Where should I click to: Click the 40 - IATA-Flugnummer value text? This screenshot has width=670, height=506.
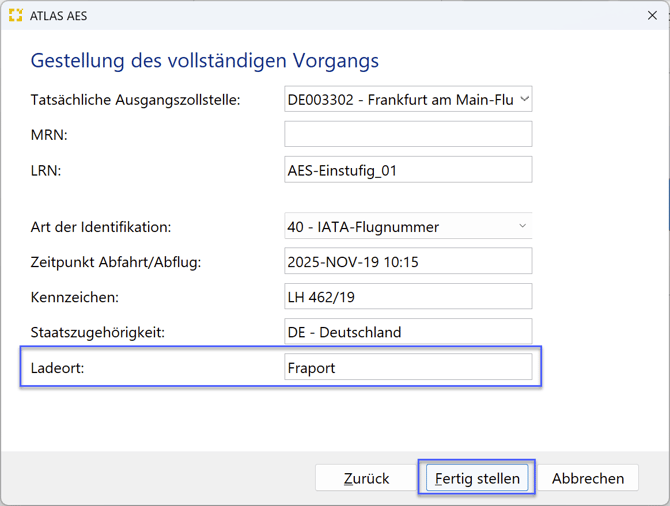363,227
